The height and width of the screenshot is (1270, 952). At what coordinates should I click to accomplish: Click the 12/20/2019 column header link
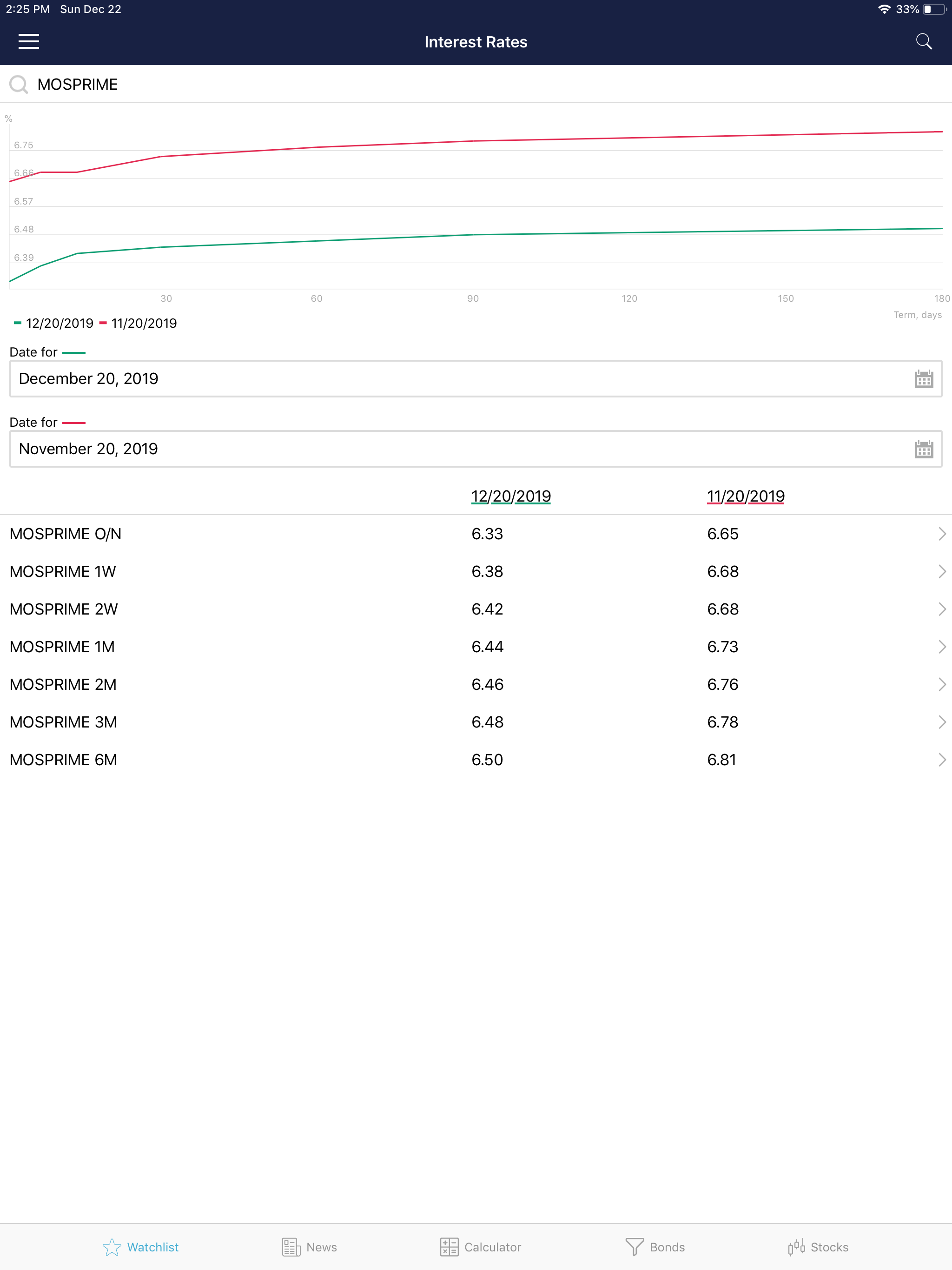pos(510,496)
